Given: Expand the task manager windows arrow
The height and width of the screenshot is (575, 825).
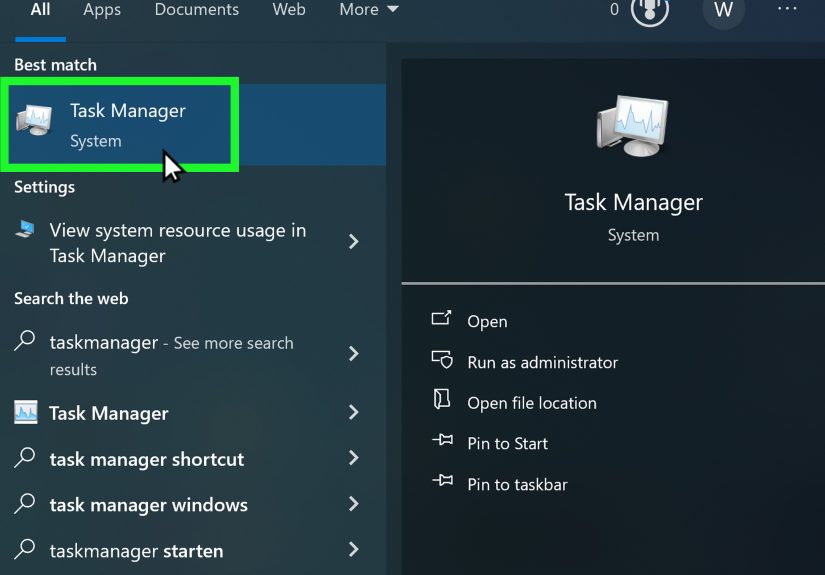Looking at the screenshot, I should (354, 504).
